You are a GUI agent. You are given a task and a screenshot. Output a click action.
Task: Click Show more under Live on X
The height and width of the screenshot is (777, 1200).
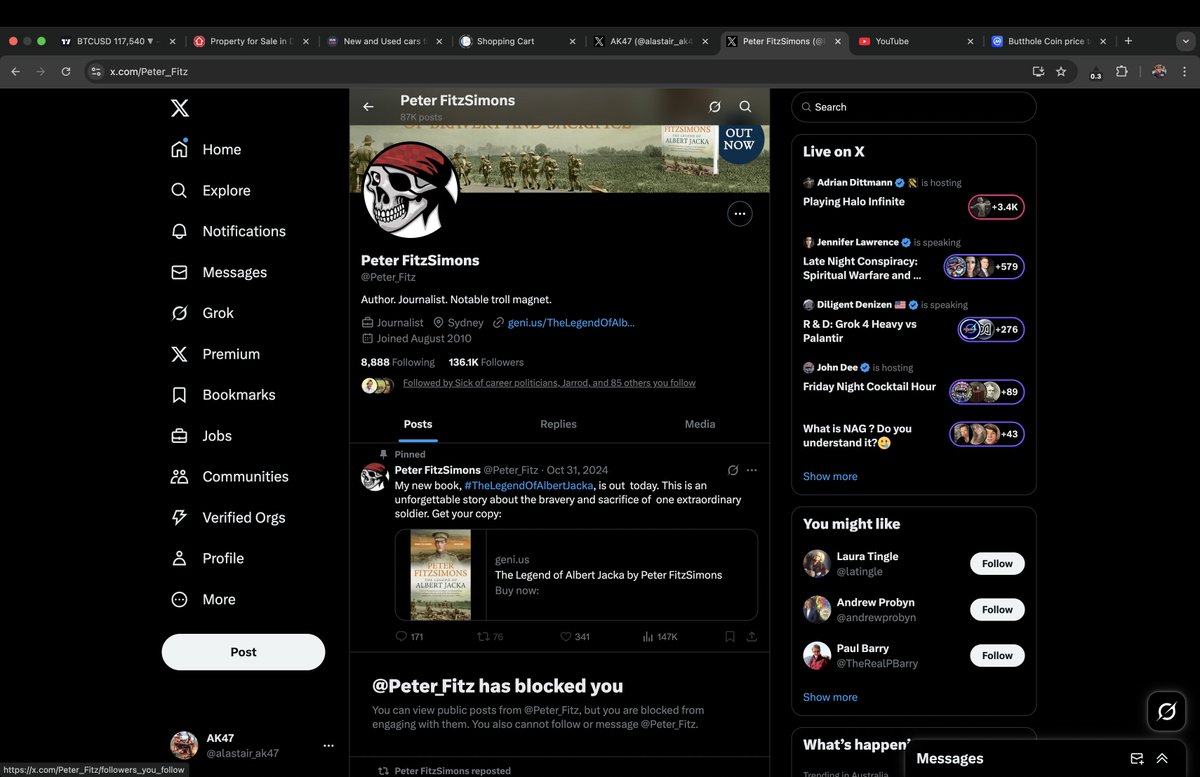(830, 476)
